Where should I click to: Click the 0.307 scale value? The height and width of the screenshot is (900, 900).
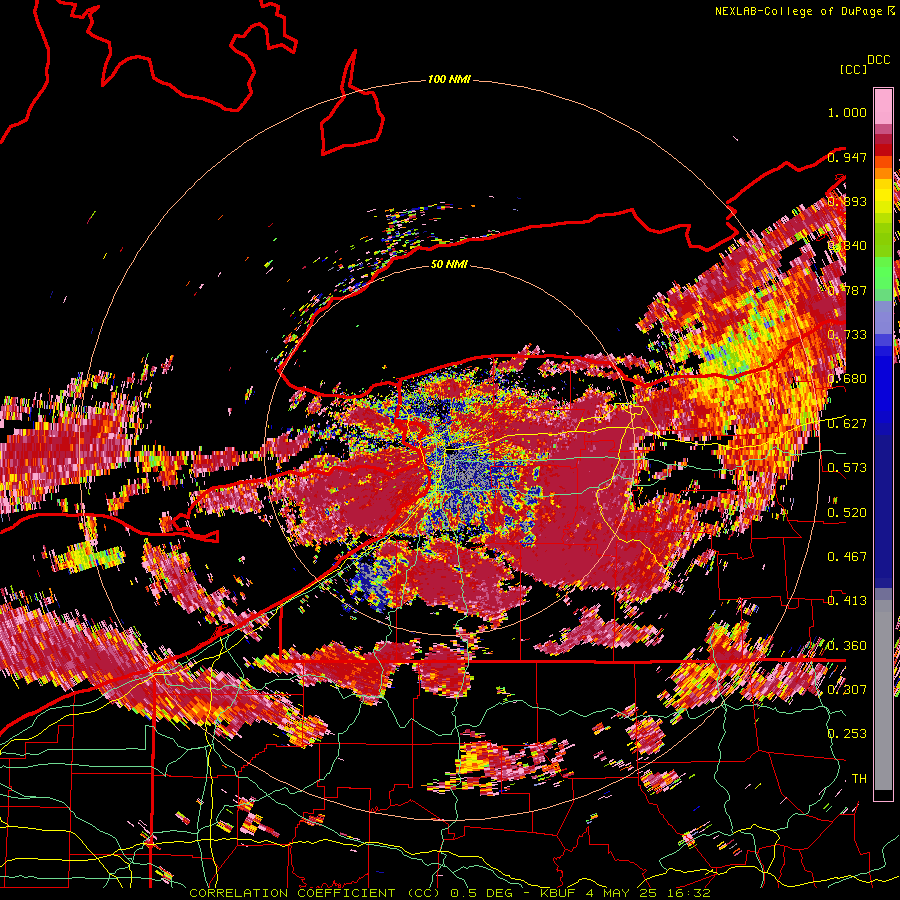847,690
